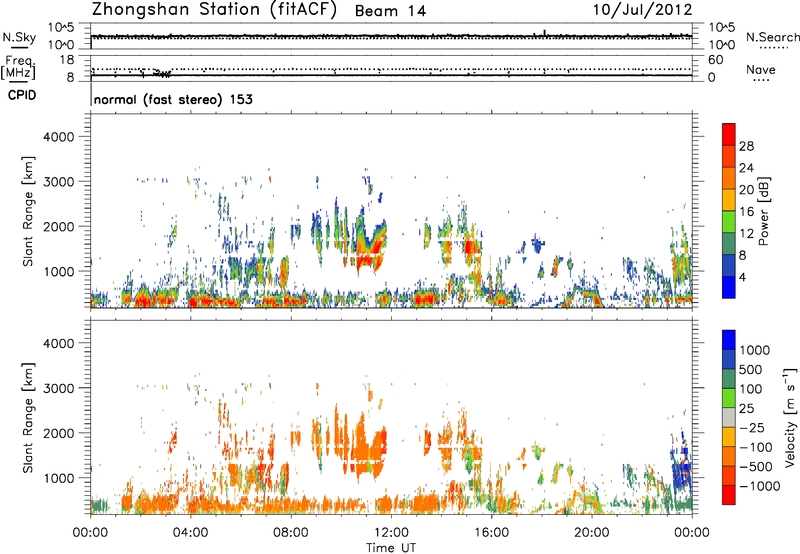The height and width of the screenshot is (554, 800).
Task: Click the '12:00' time axis tick label
Action: [x=391, y=533]
